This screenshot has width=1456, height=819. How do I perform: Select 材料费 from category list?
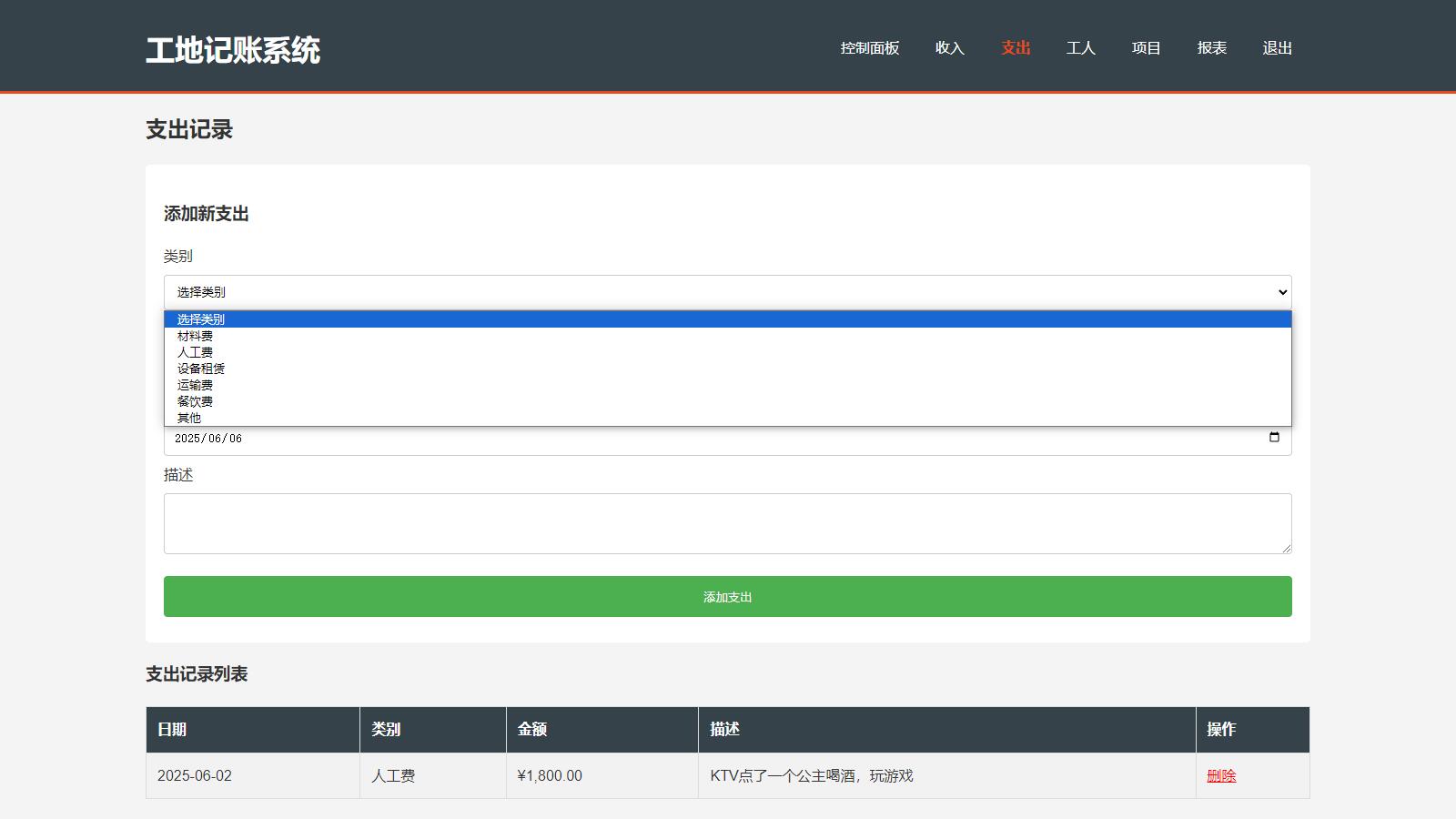(195, 336)
